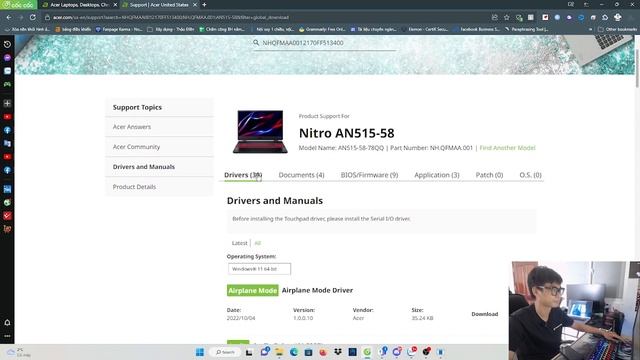Image resolution: width=640 pixels, height=360 pixels.
Task: Open the Cốc Cốc browser menu logo
Action: click(18, 4)
